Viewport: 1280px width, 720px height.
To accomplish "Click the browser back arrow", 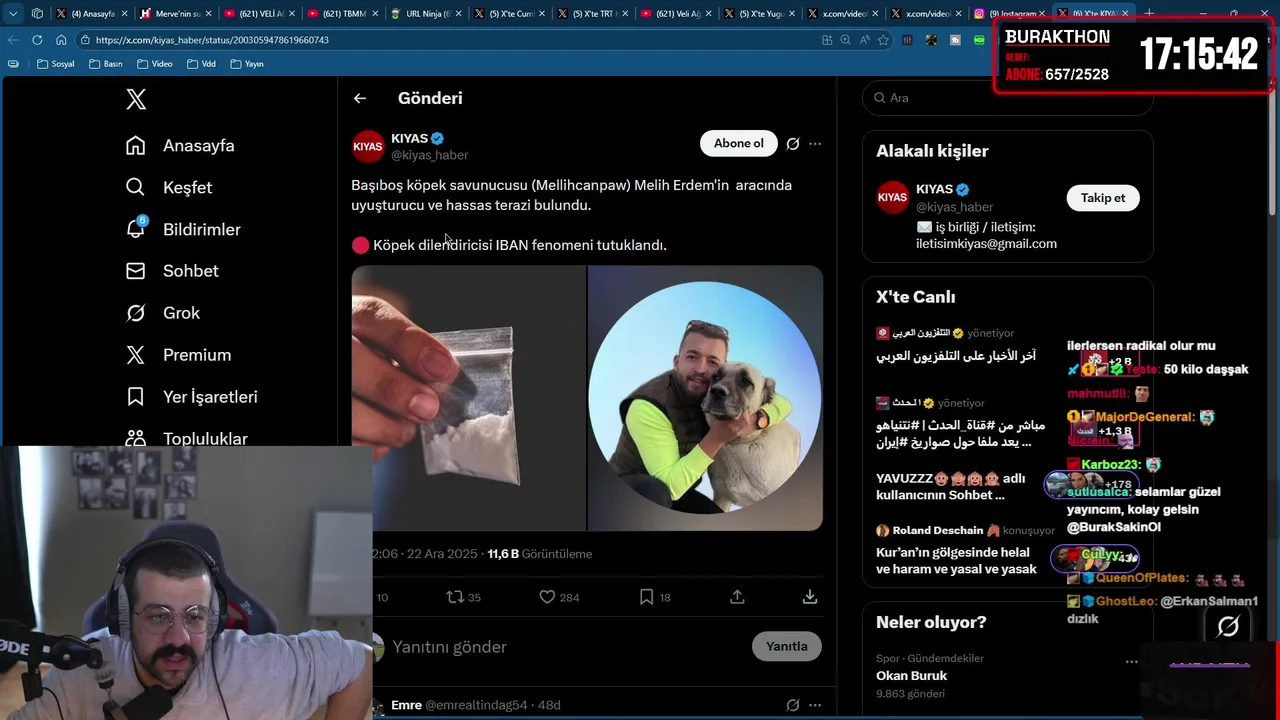I will [13, 40].
